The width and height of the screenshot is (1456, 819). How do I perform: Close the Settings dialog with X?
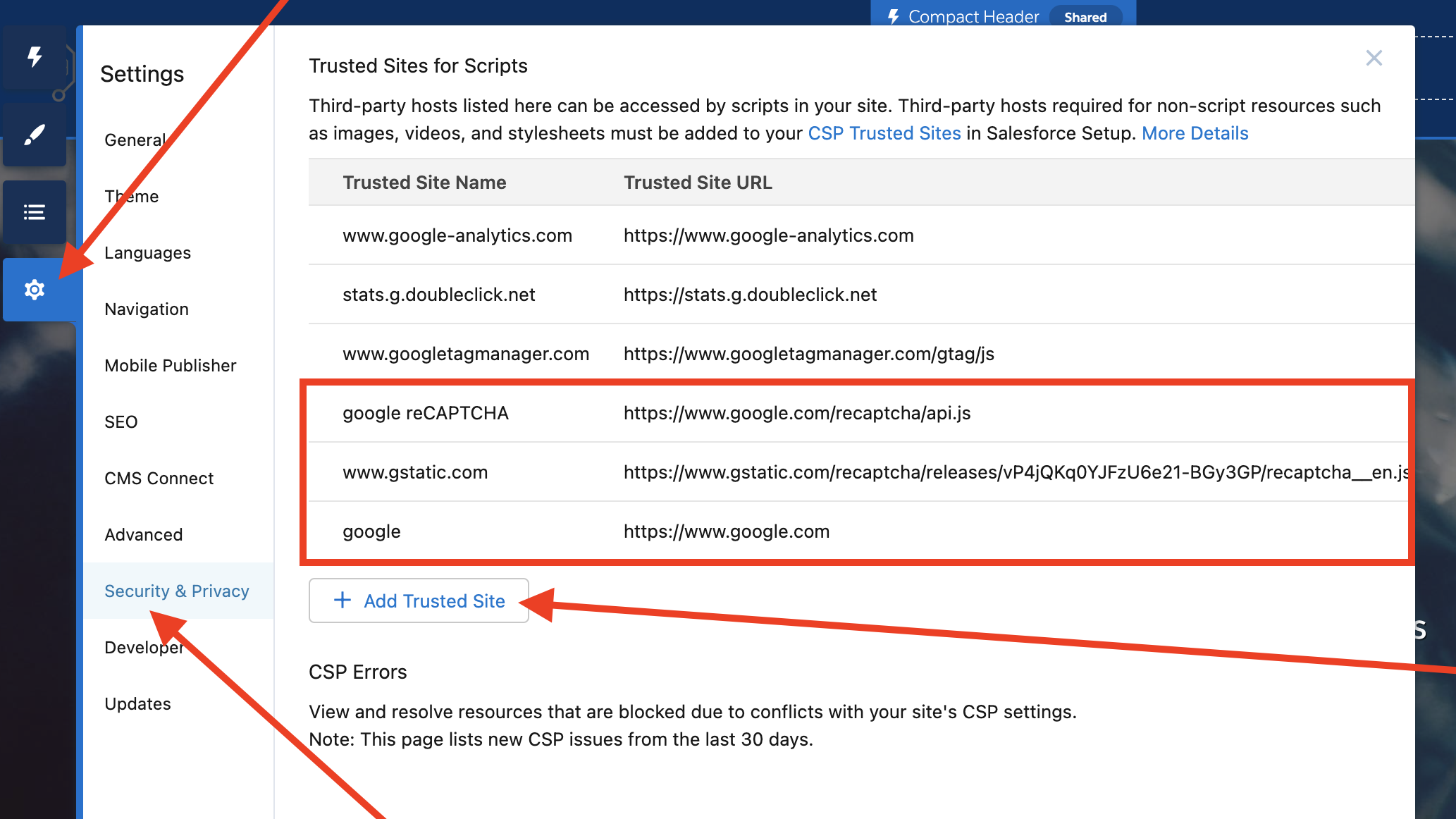click(x=1374, y=58)
